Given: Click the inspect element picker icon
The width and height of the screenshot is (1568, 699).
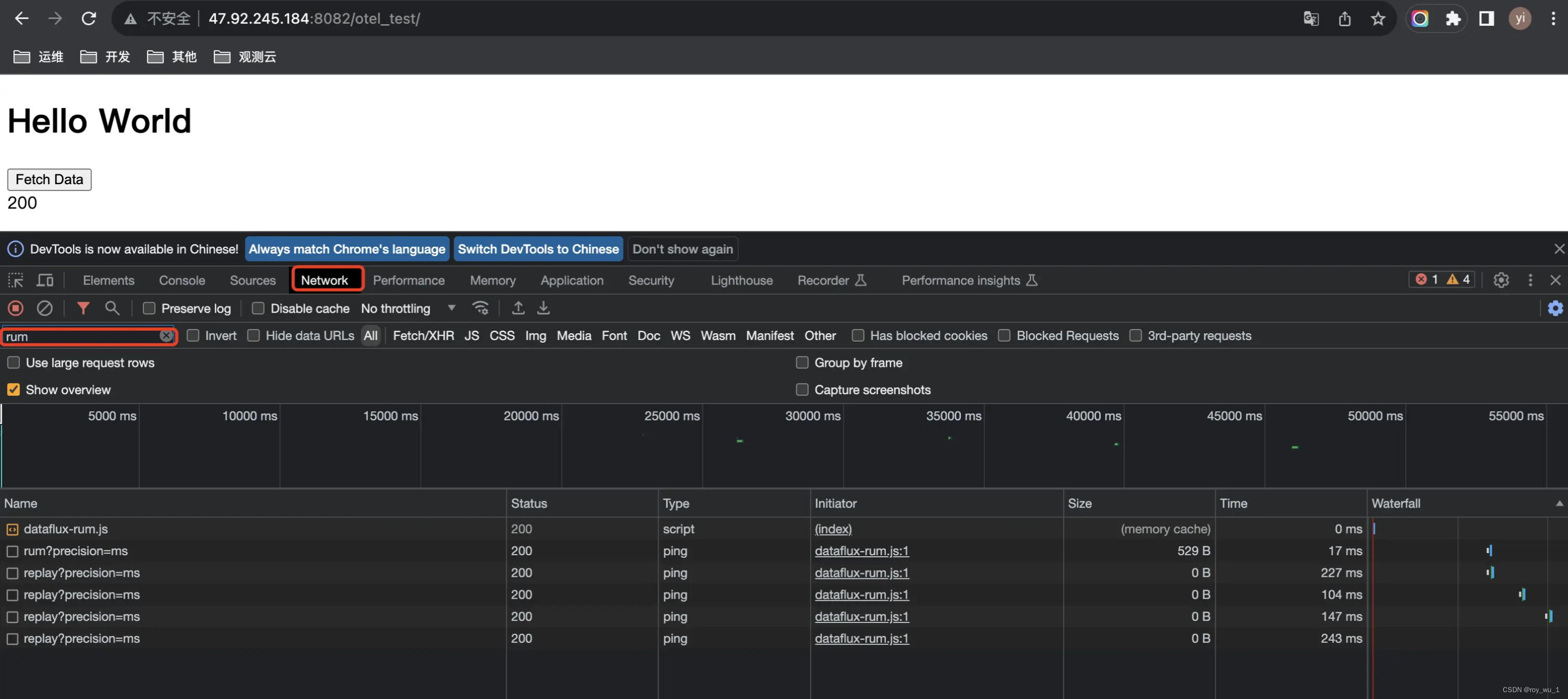Looking at the screenshot, I should (15, 280).
